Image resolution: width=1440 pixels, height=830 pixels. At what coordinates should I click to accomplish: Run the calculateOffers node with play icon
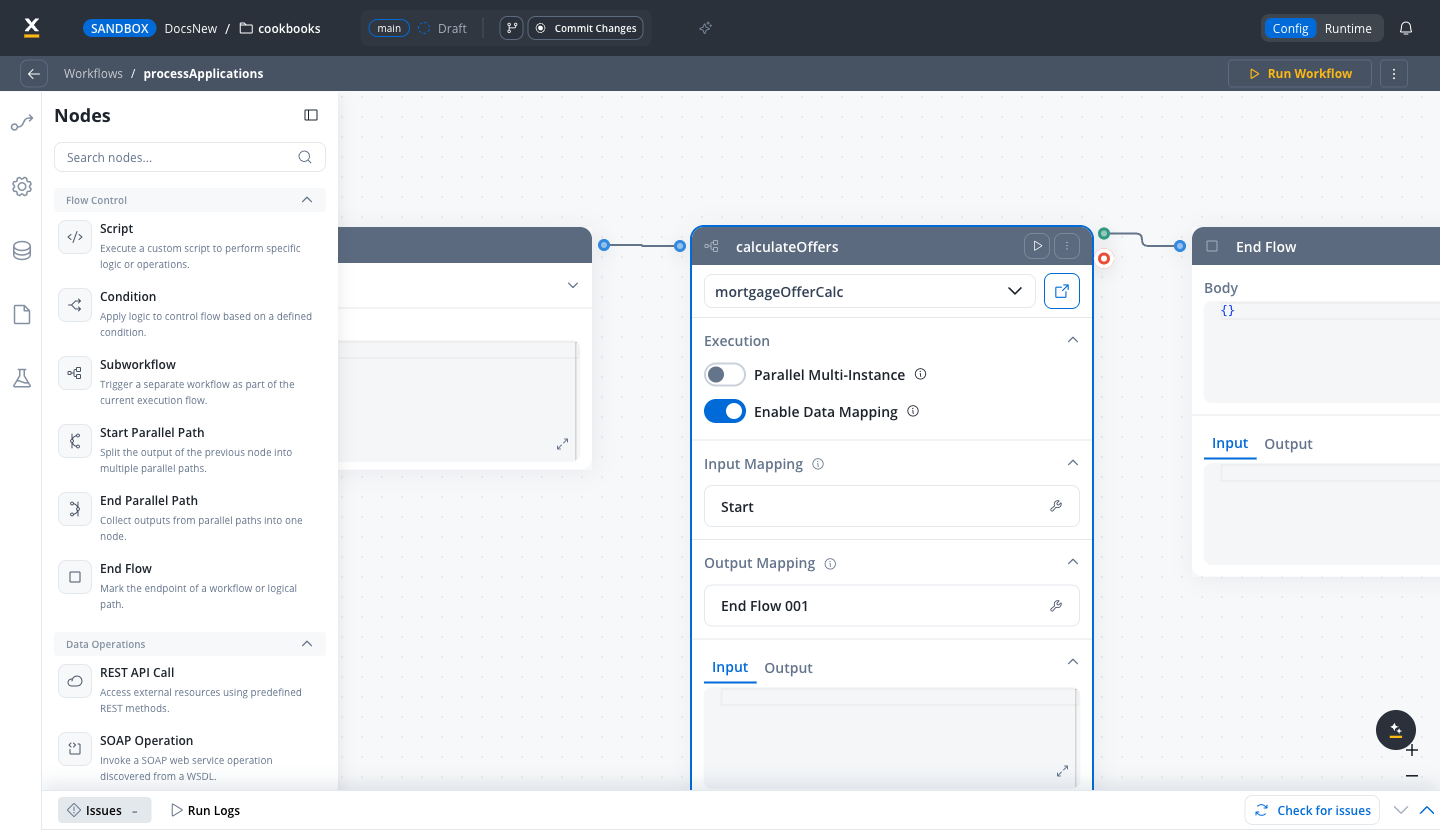coord(1037,246)
